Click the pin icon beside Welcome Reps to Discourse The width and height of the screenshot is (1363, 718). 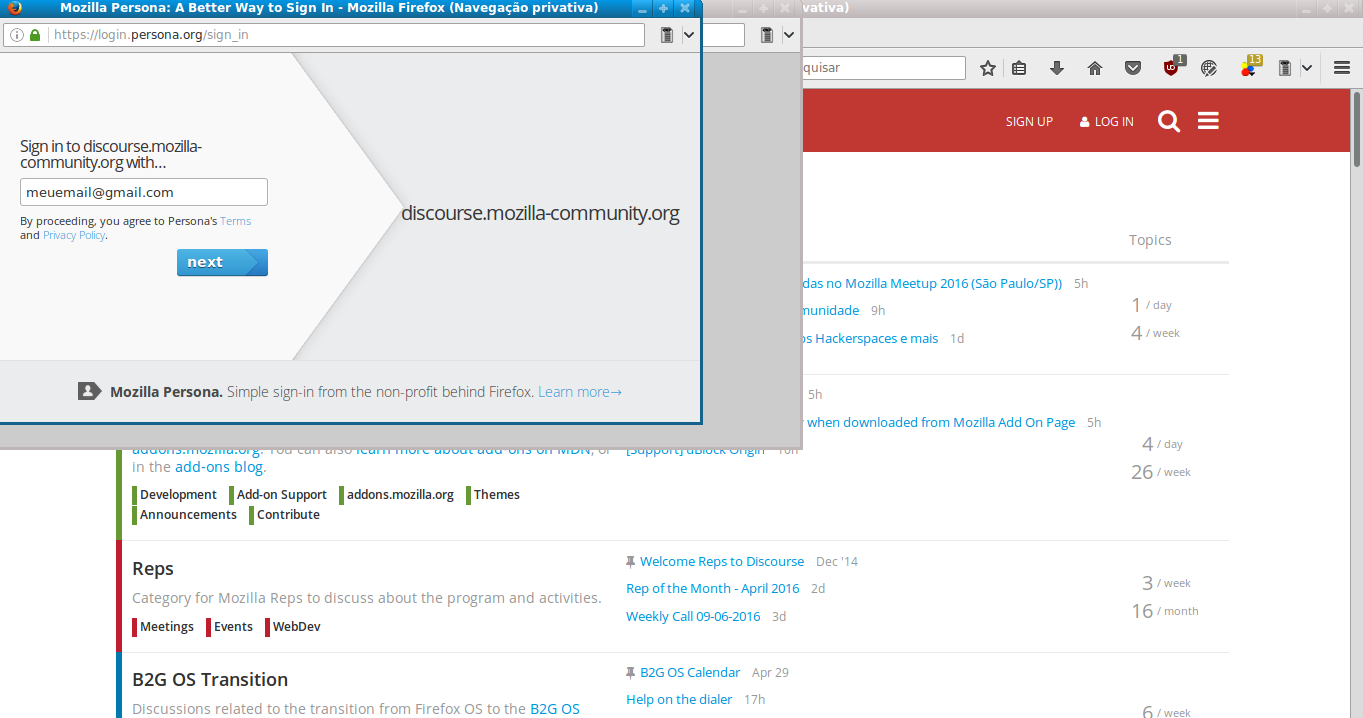pos(630,562)
